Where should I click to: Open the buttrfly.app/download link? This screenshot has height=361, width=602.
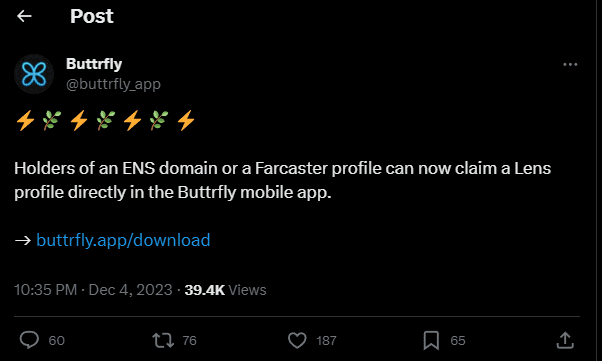tap(123, 240)
